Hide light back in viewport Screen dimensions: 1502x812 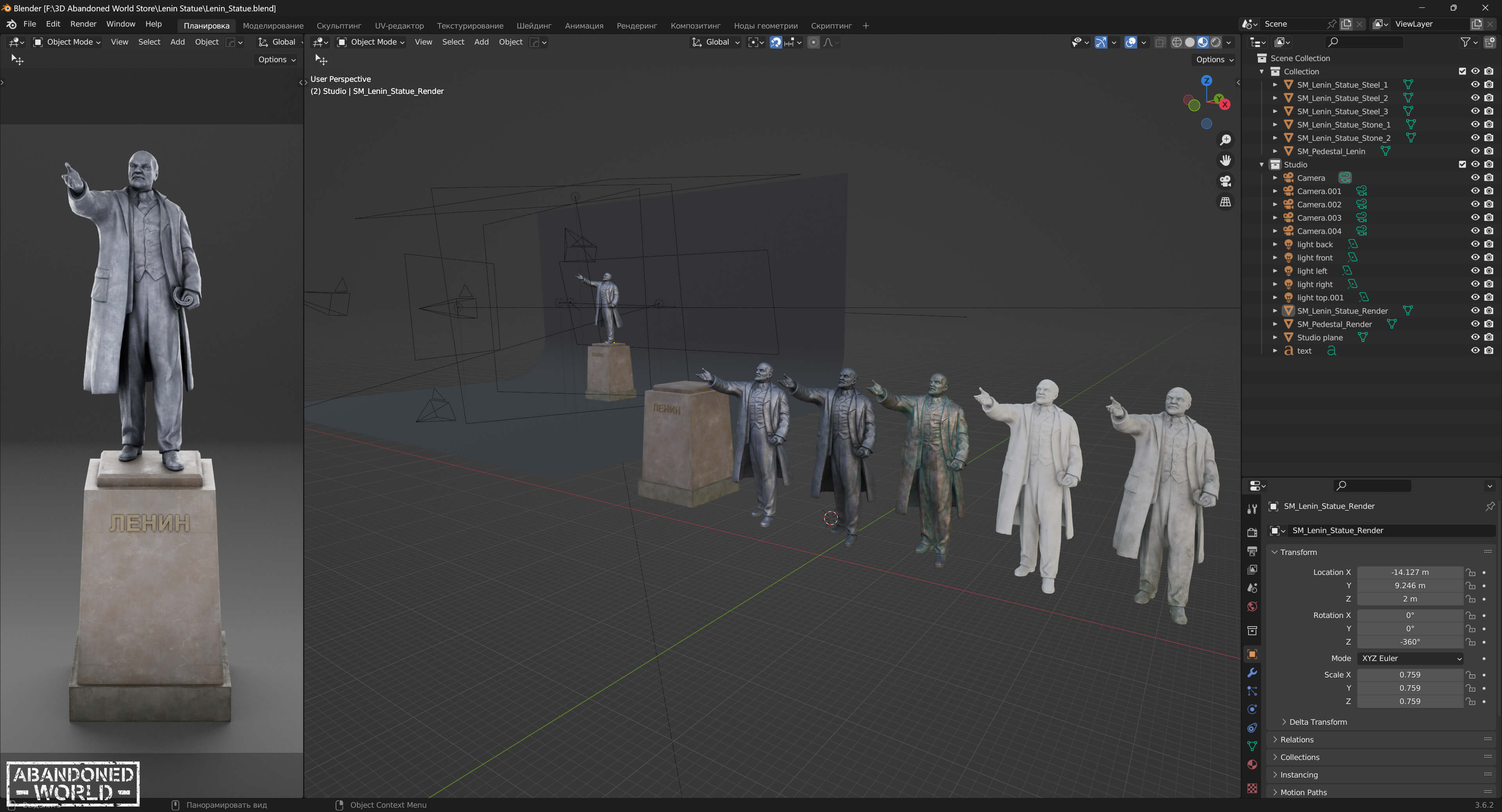click(1475, 244)
